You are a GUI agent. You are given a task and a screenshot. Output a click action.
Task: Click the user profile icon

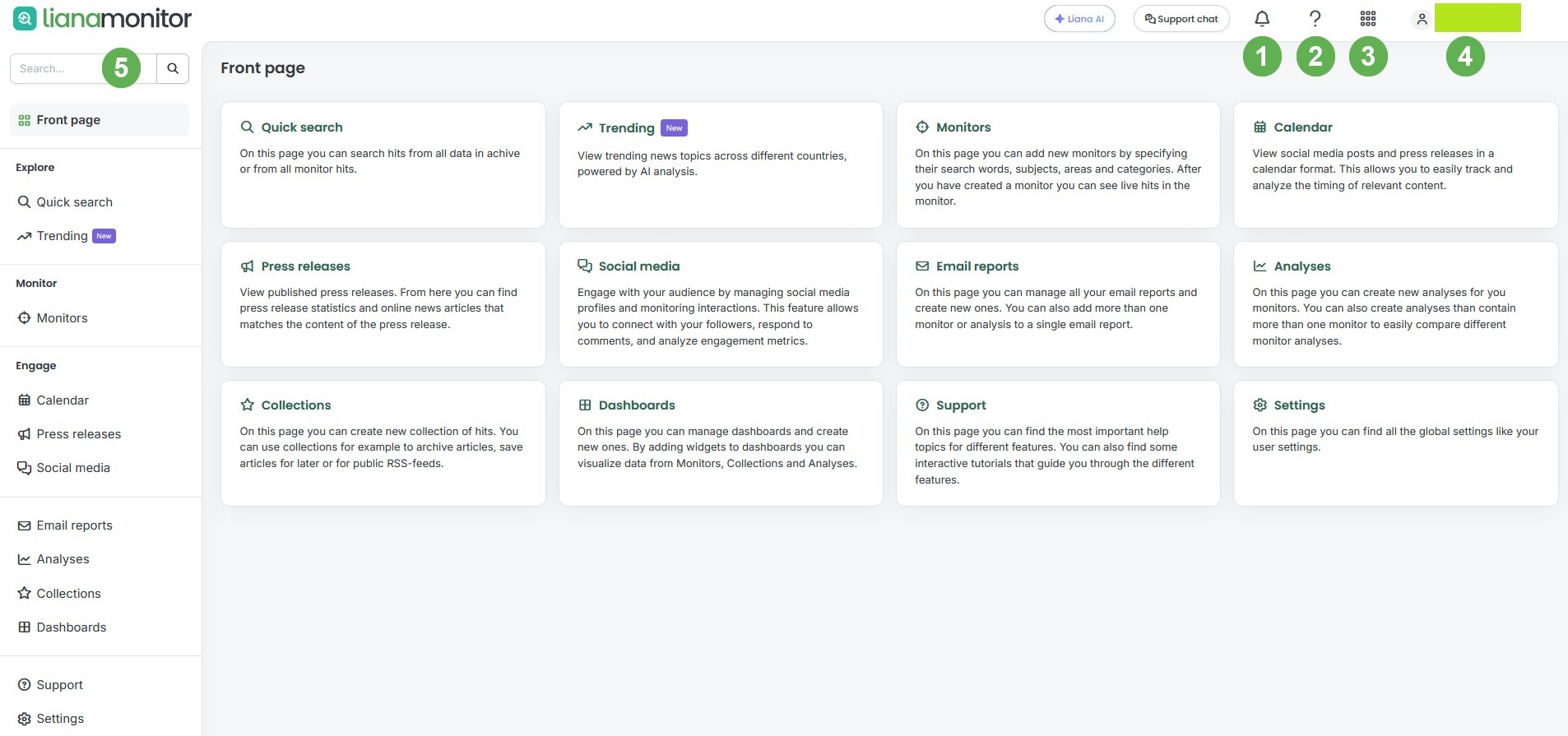[x=1422, y=19]
